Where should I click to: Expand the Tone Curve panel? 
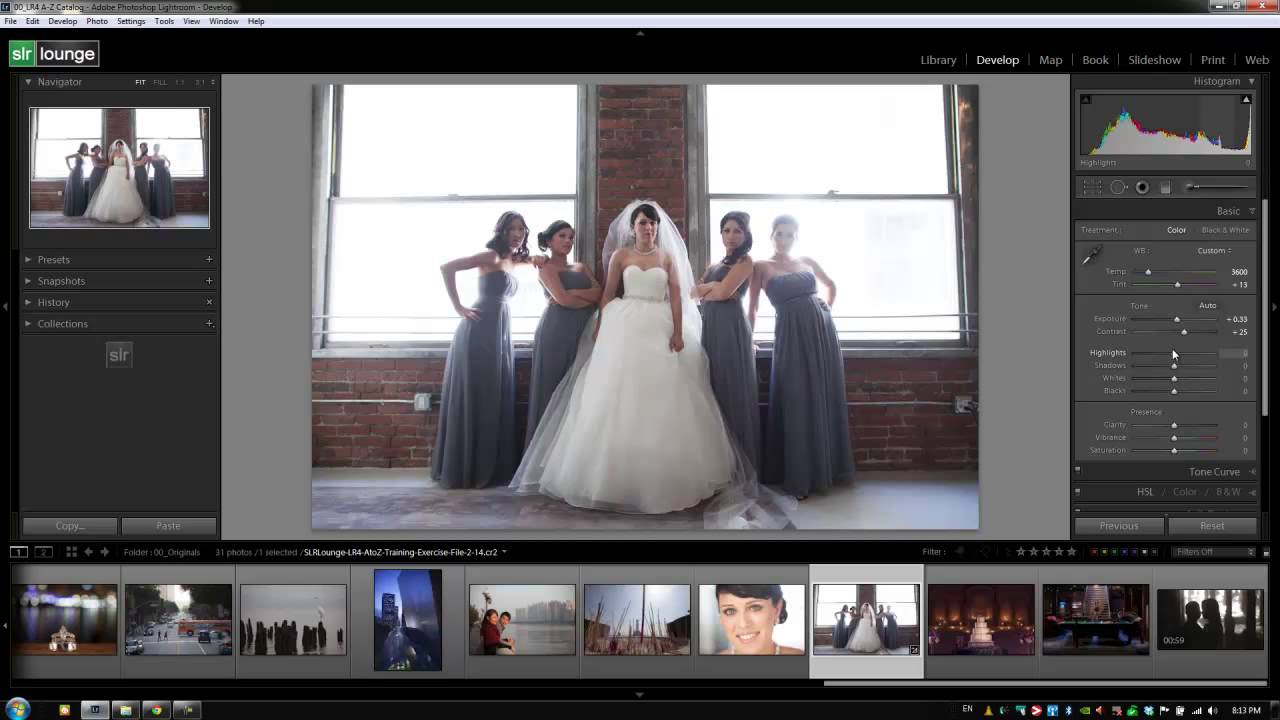click(x=1252, y=472)
